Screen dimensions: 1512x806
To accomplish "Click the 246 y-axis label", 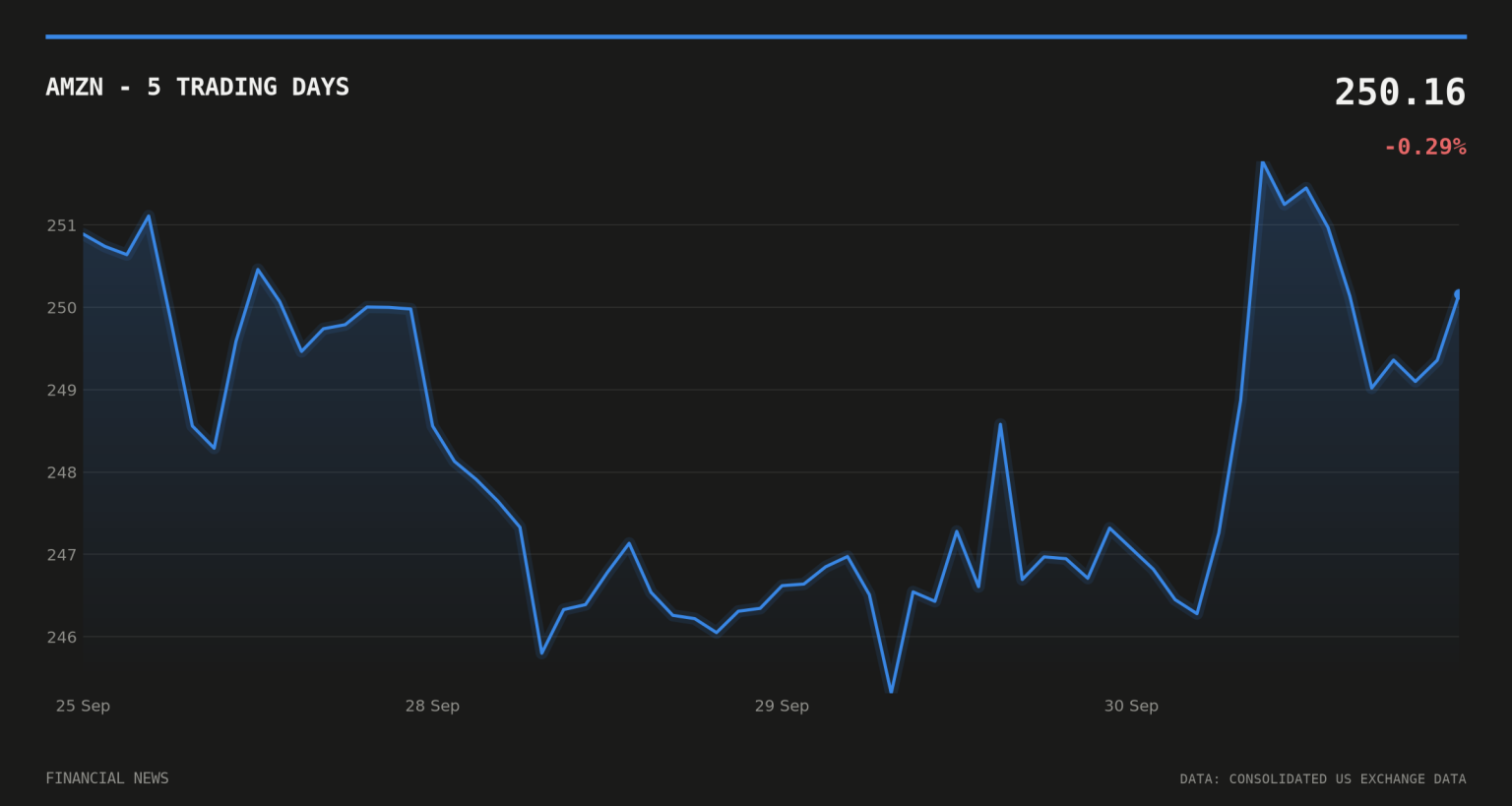I will pos(62,638).
